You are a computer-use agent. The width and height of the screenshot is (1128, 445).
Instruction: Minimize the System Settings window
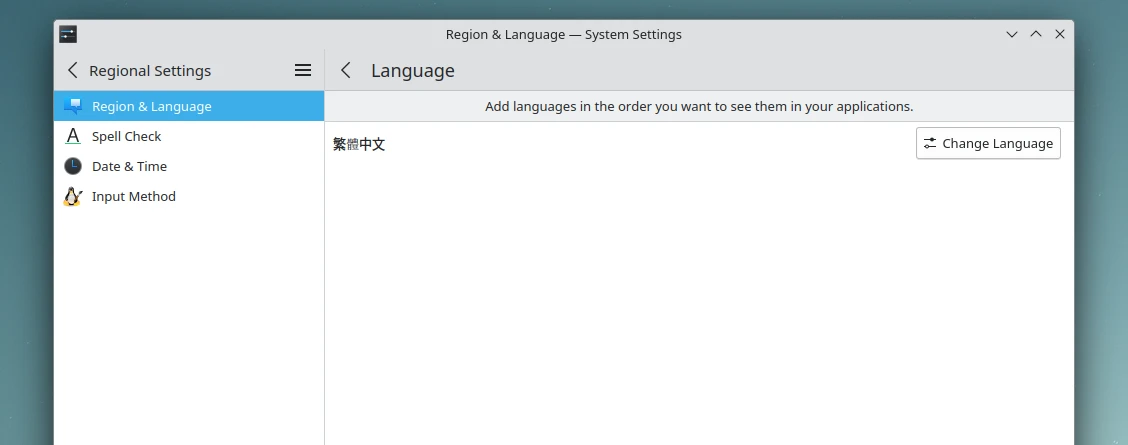(1012, 34)
